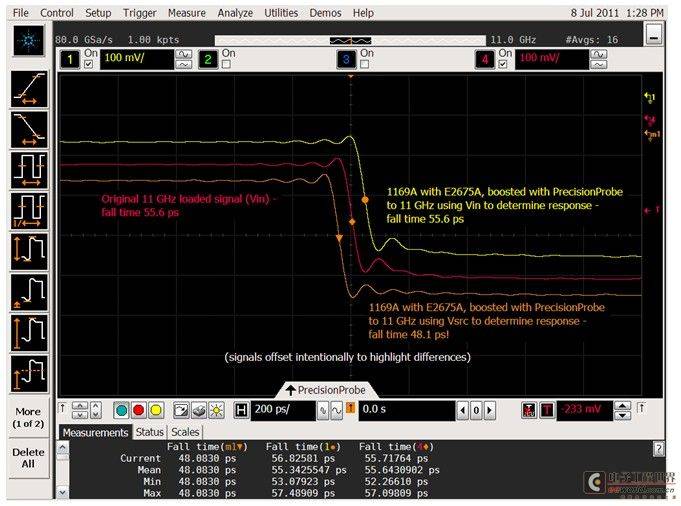The width and height of the screenshot is (681, 506).
Task: Open channel 4 setup button
Action: tap(485, 59)
